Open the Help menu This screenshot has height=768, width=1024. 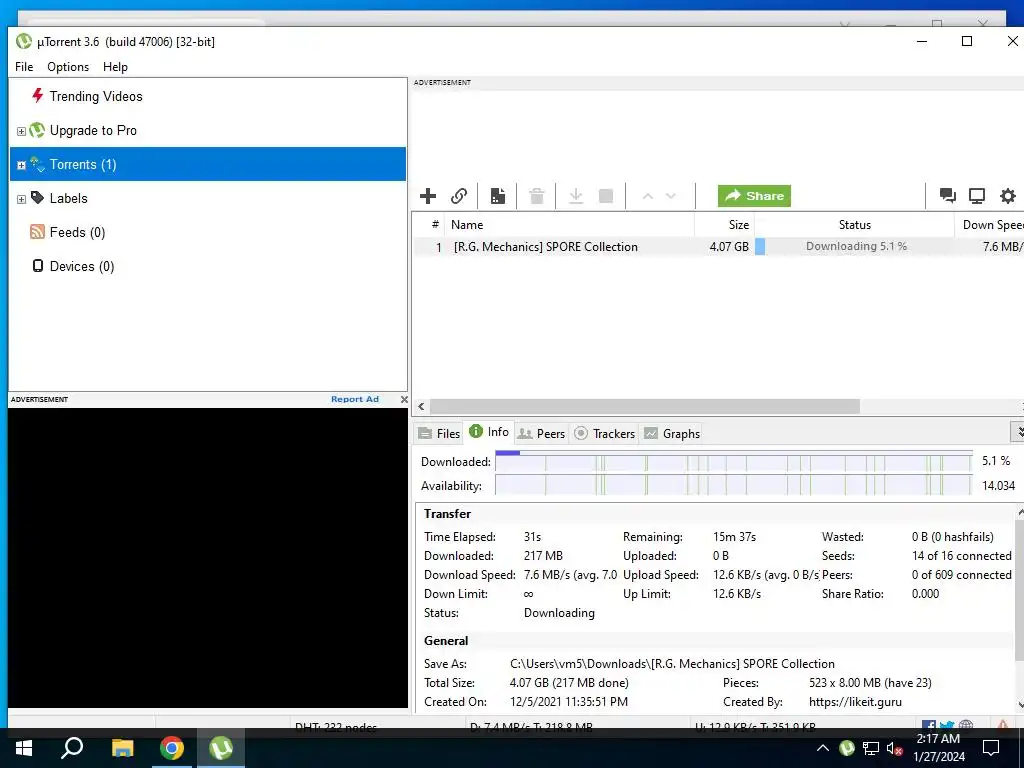pos(115,67)
